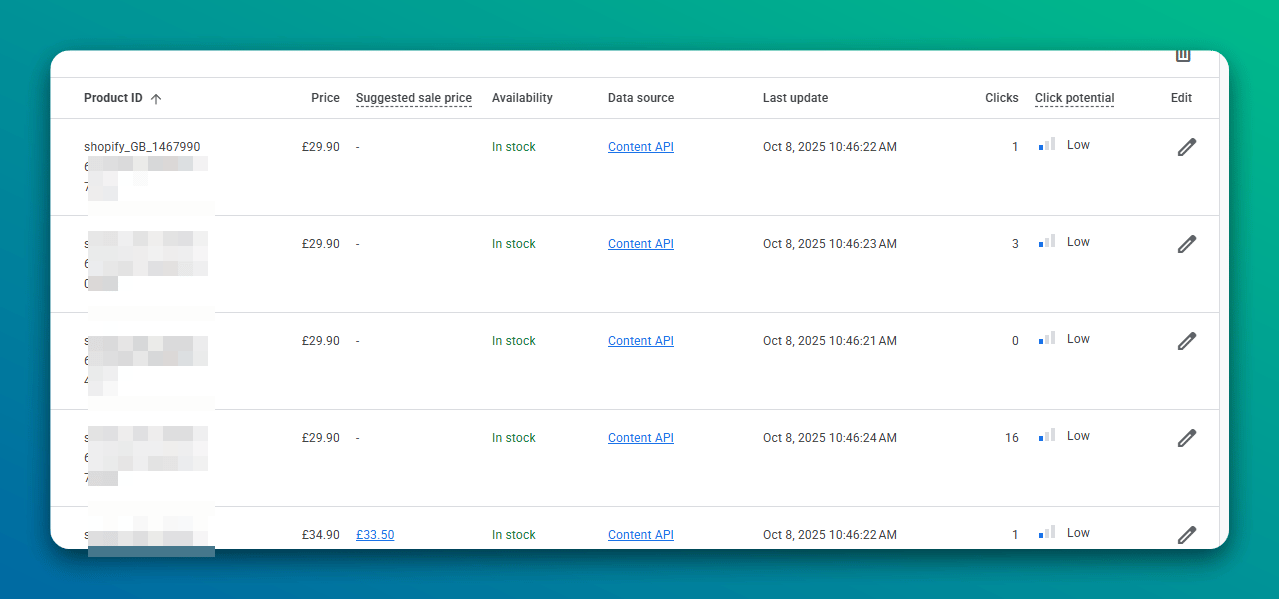Edit the product with 16 clicks via pencil icon
Image resolution: width=1279 pixels, height=599 pixels.
[1186, 437]
